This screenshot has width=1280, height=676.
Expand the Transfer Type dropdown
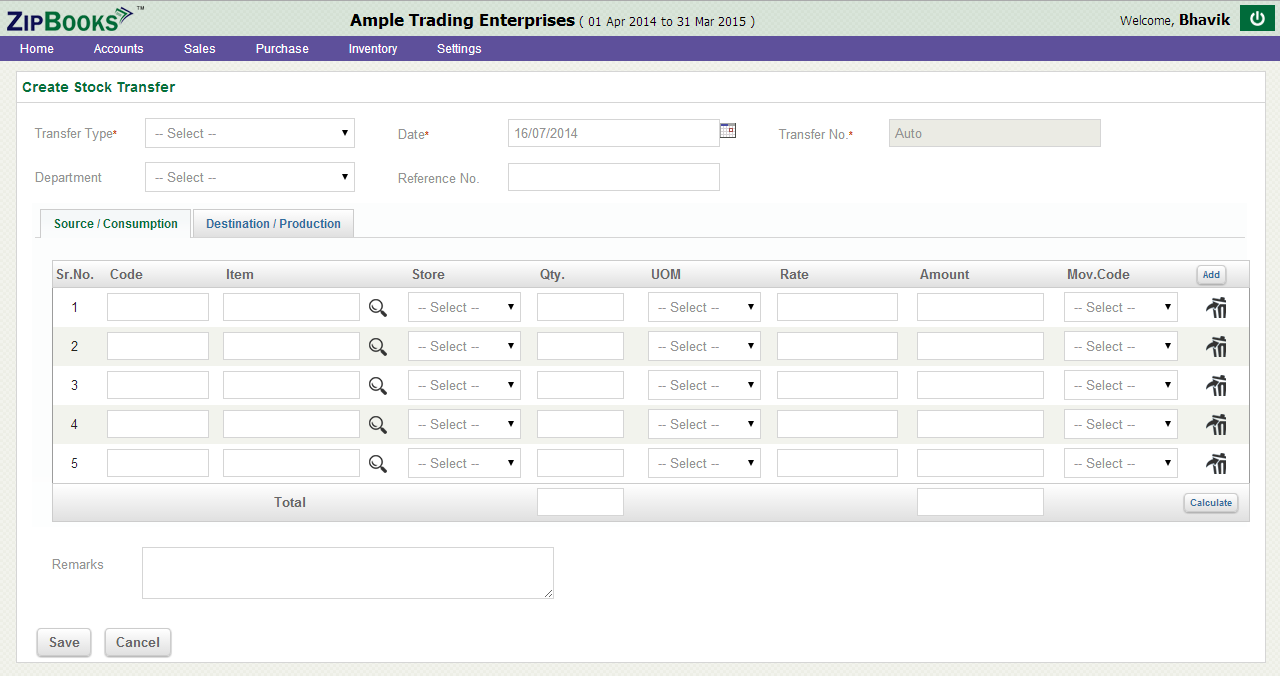250,133
